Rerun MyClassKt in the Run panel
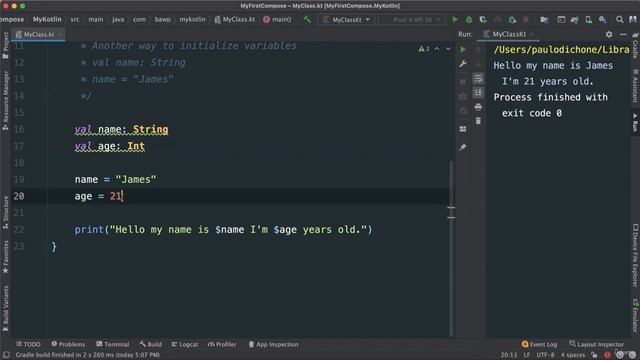This screenshot has height=360, width=640. 463,49
